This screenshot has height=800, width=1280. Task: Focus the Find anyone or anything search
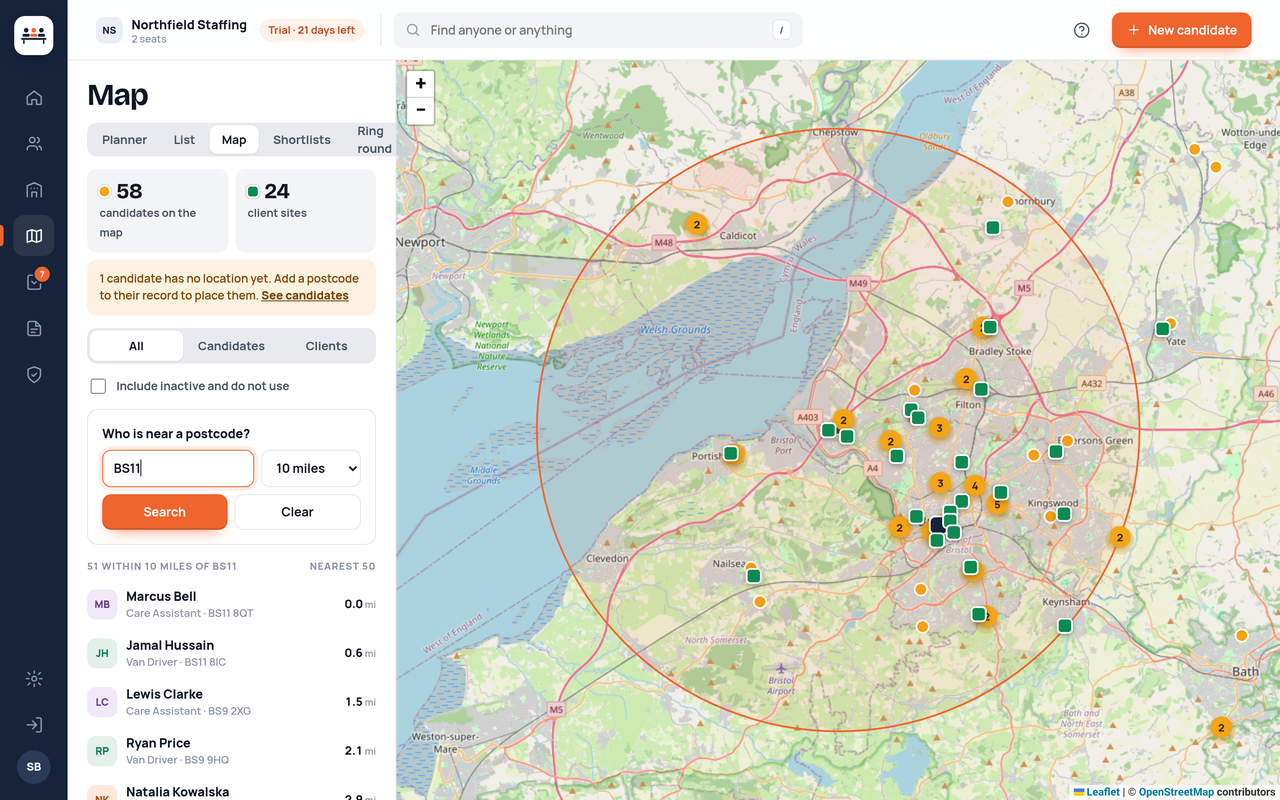598,30
